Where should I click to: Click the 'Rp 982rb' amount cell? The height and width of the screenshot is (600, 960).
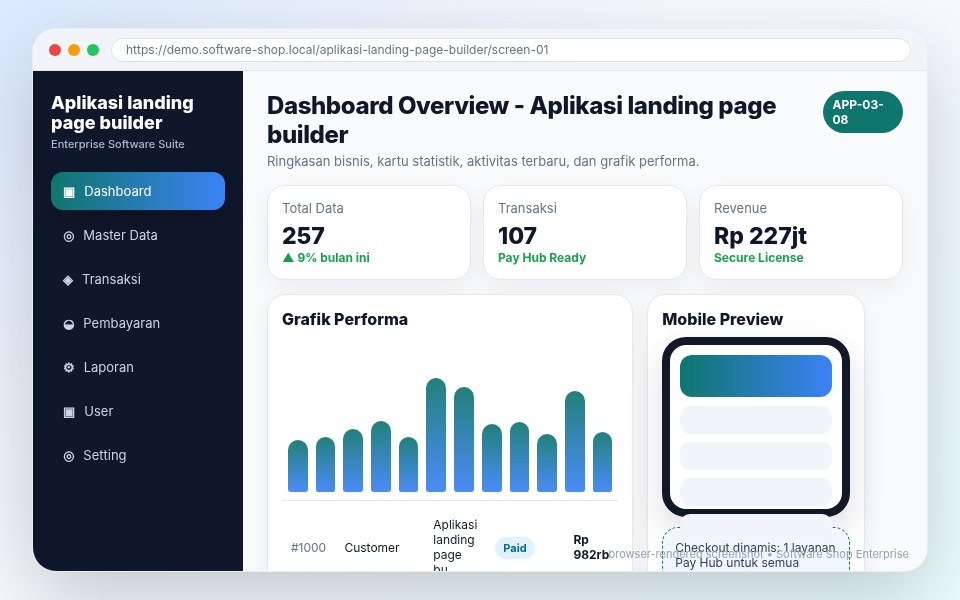[x=591, y=547]
